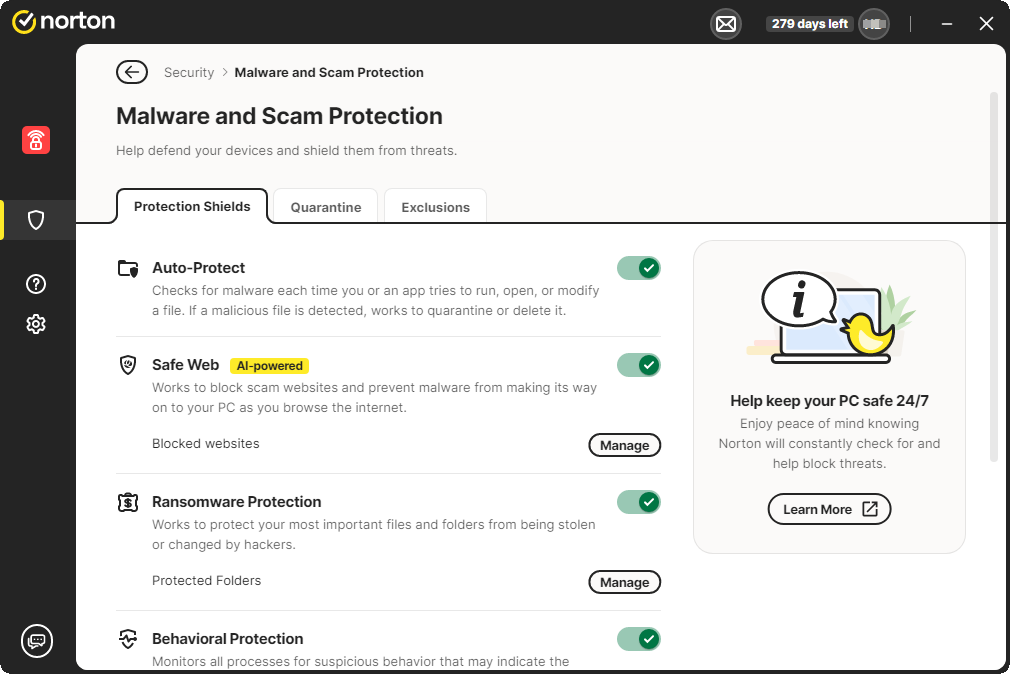This screenshot has height=674, width=1010.
Task: Open the chat support icon
Action: coord(37,641)
